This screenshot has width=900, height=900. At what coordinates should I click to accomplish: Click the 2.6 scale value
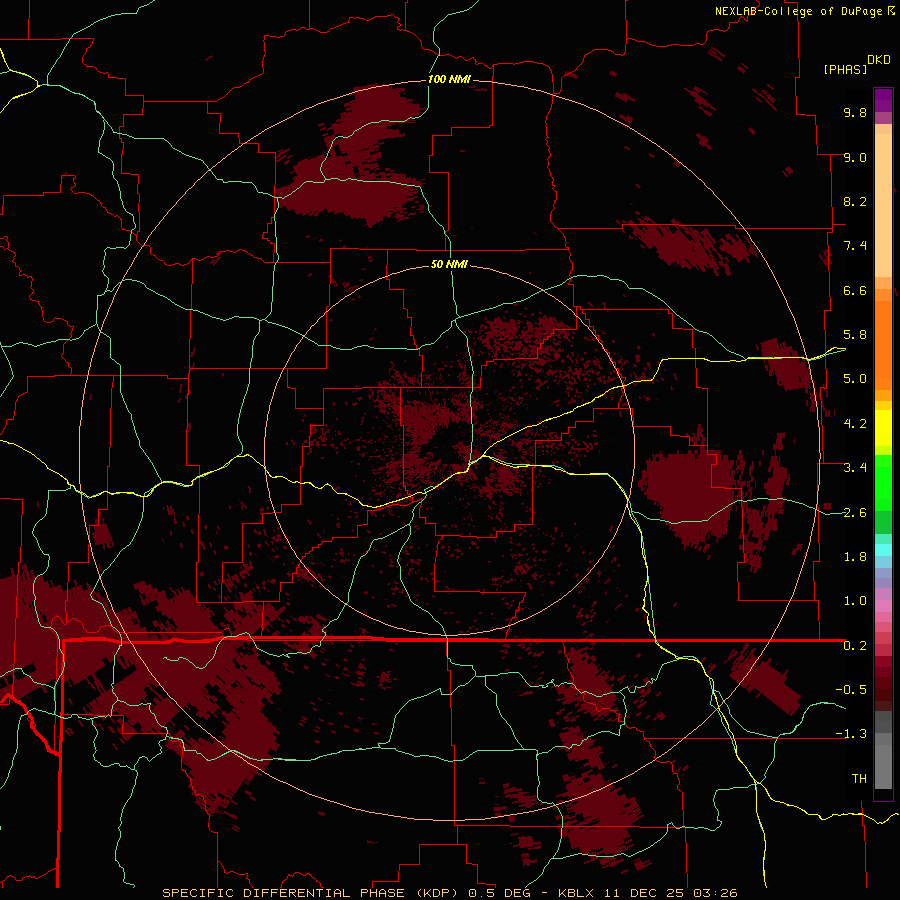tap(855, 513)
